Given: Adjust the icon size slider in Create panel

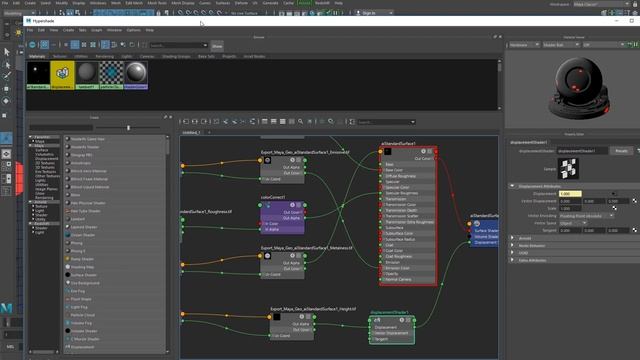Looking at the screenshot, I should click(128, 128).
